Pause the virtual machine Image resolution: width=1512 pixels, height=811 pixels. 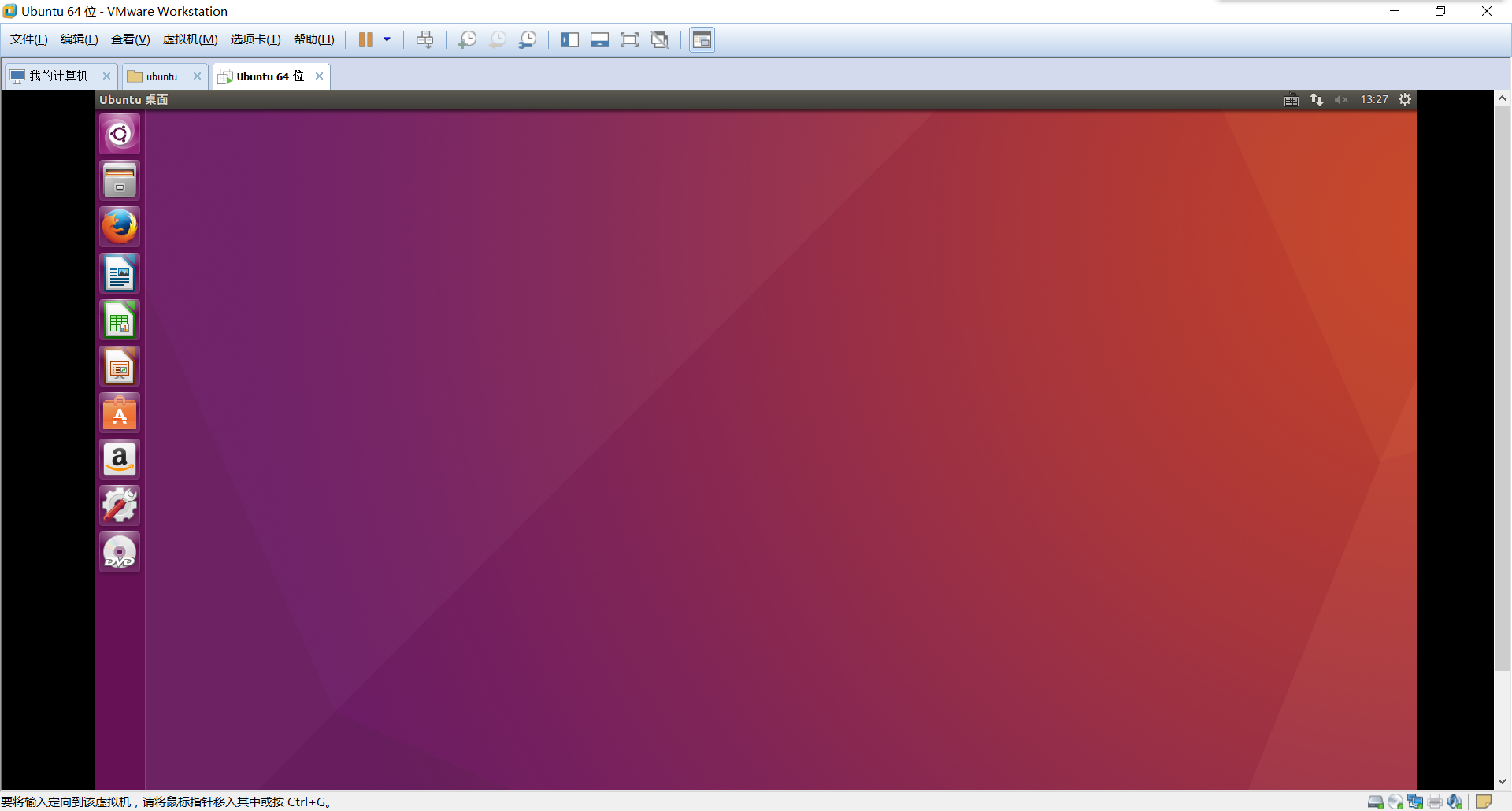click(x=366, y=40)
